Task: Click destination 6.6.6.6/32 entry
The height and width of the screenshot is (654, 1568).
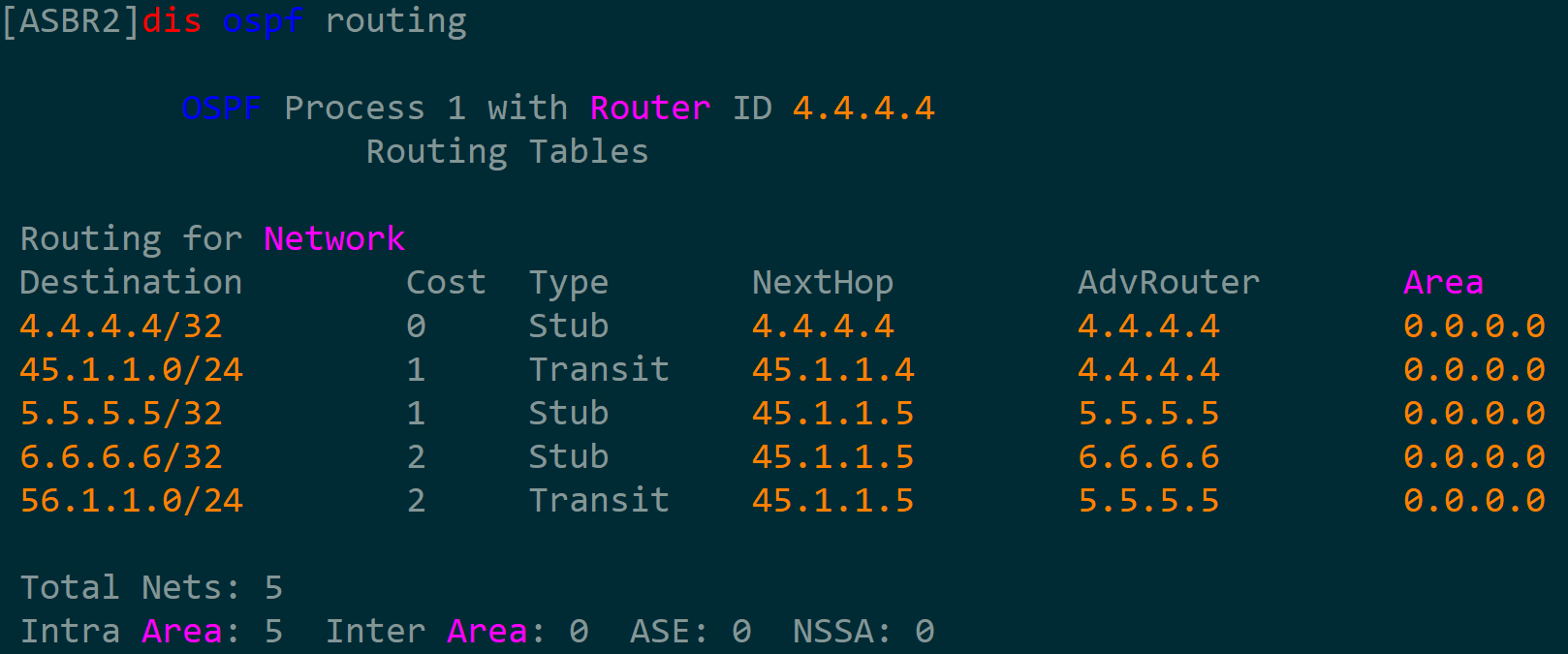Action: tap(121, 456)
